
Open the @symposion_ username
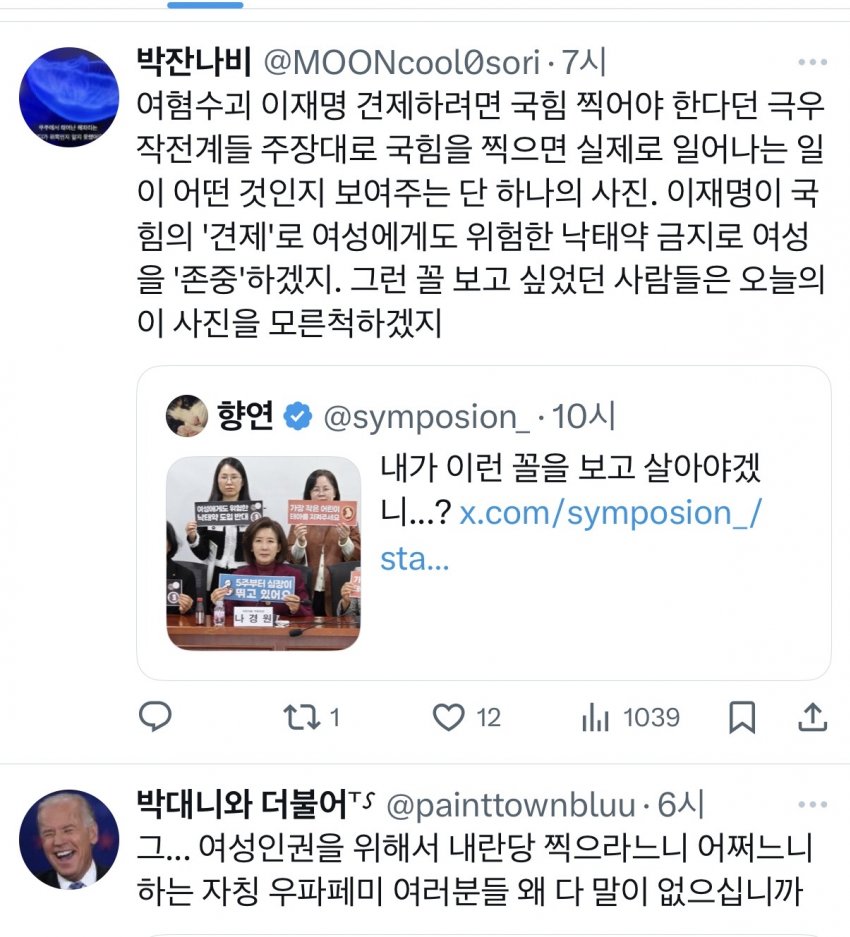(427, 417)
